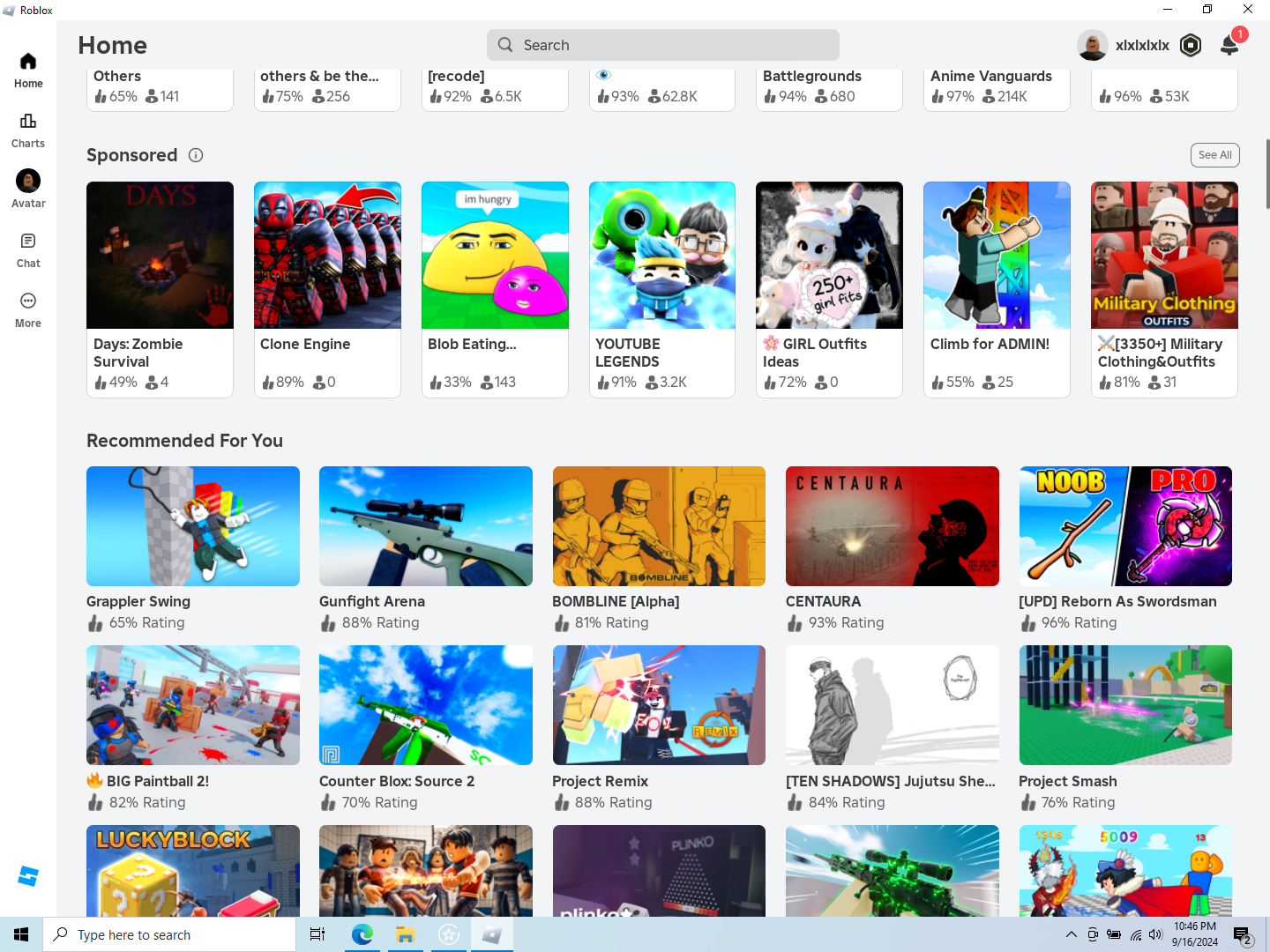Viewport: 1270px width, 952px height.
Task: Show hidden system tray icons
Action: tap(1071, 934)
